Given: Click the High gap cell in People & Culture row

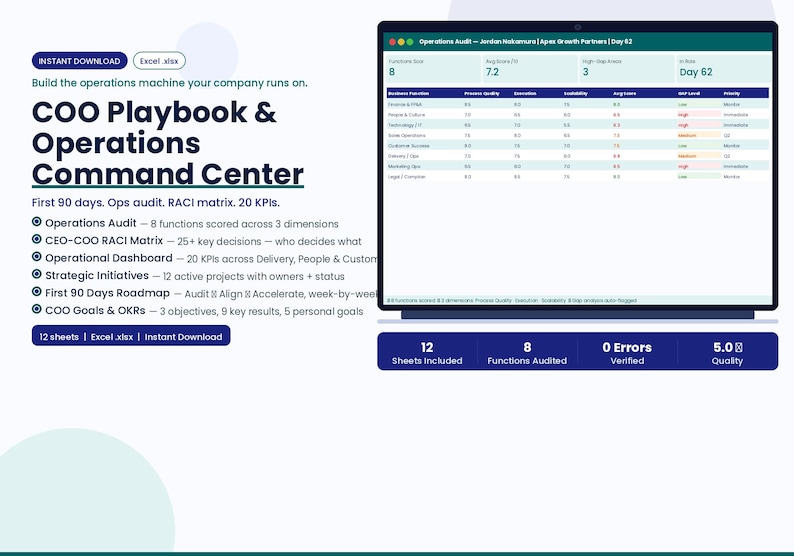Looking at the screenshot, I should (x=699, y=115).
